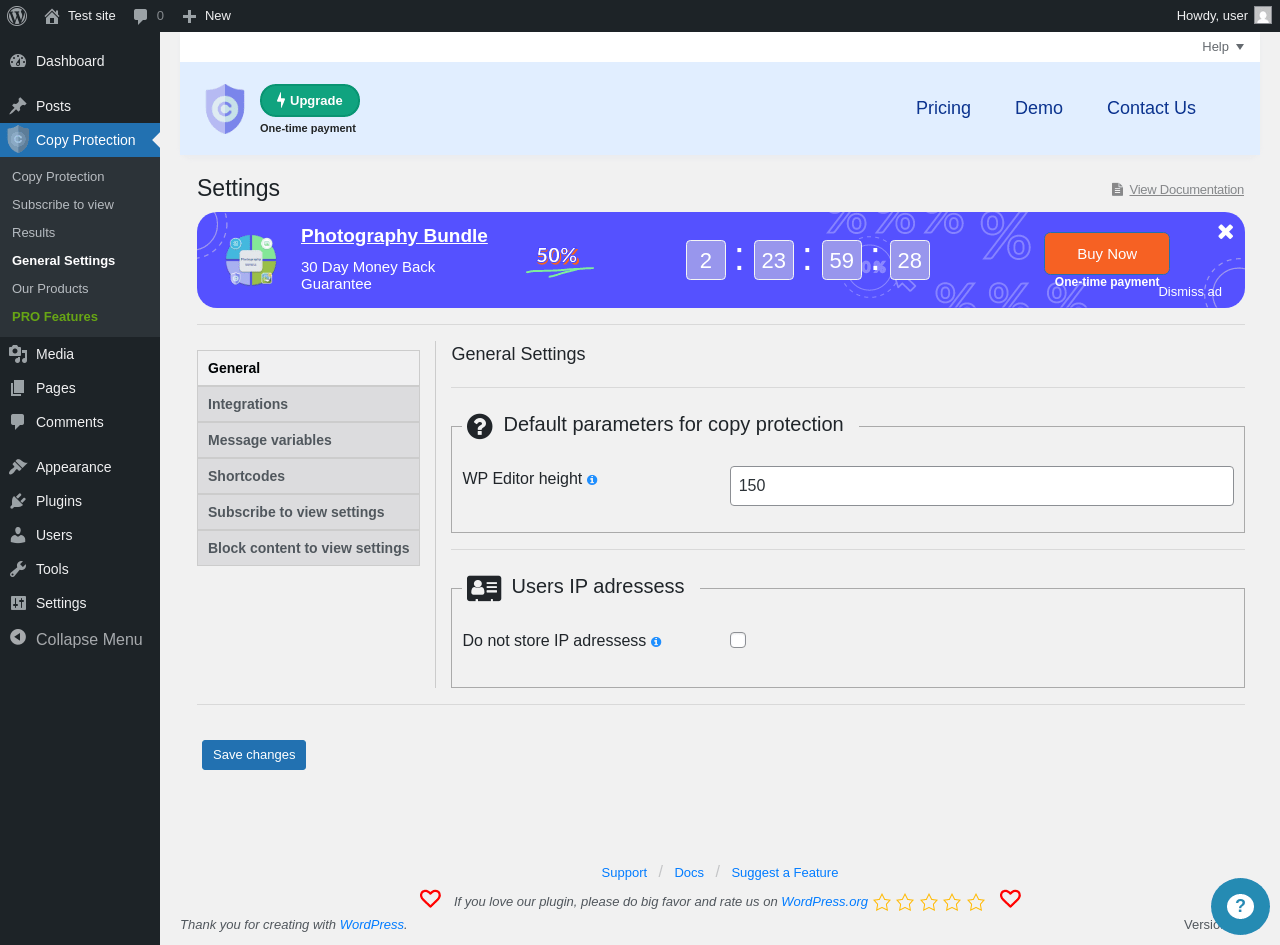This screenshot has height=945, width=1280.
Task: Click the info icon beside Do not store IP
Action: pyautogui.click(x=656, y=642)
